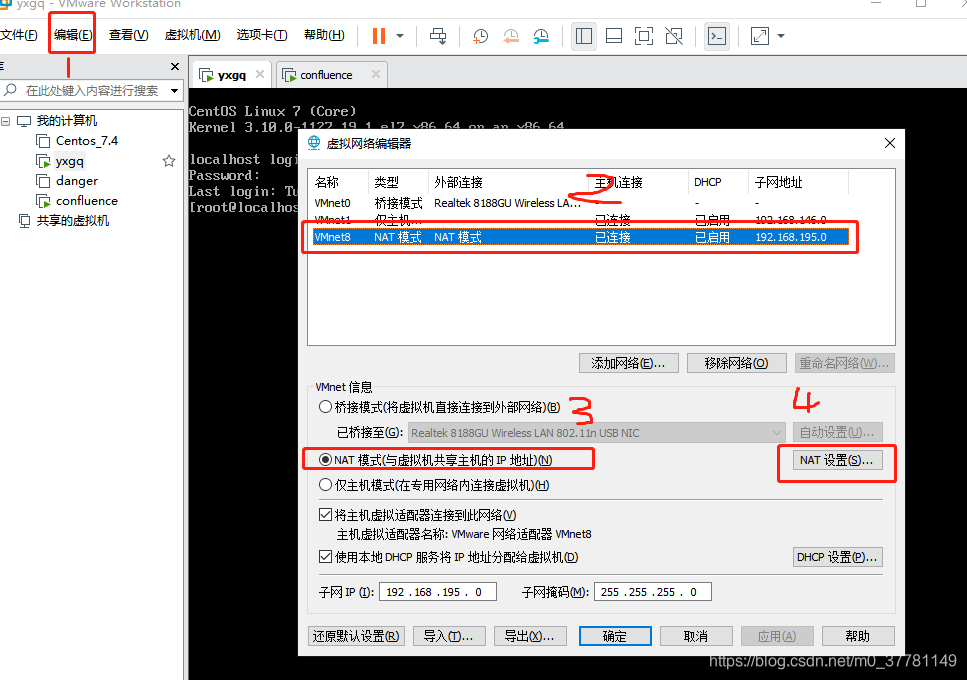Open the snapshot manager icon
Image resolution: width=967 pixels, height=680 pixels.
tap(541, 36)
